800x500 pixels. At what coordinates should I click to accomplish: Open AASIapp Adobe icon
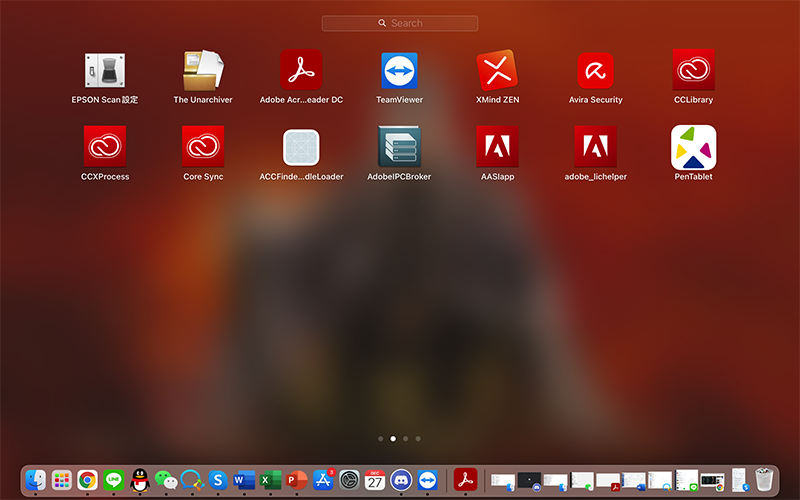pyautogui.click(x=497, y=146)
